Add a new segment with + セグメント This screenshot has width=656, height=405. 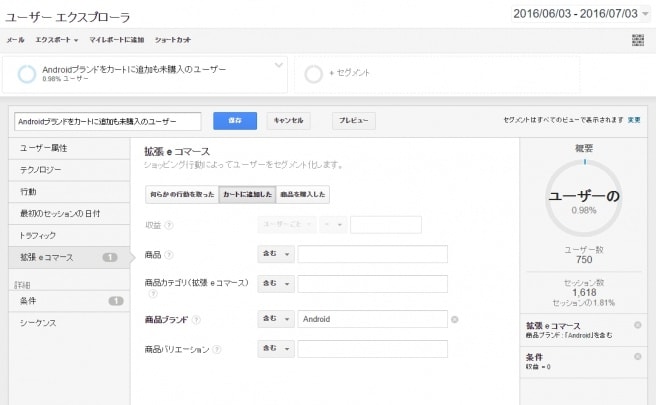pos(349,73)
